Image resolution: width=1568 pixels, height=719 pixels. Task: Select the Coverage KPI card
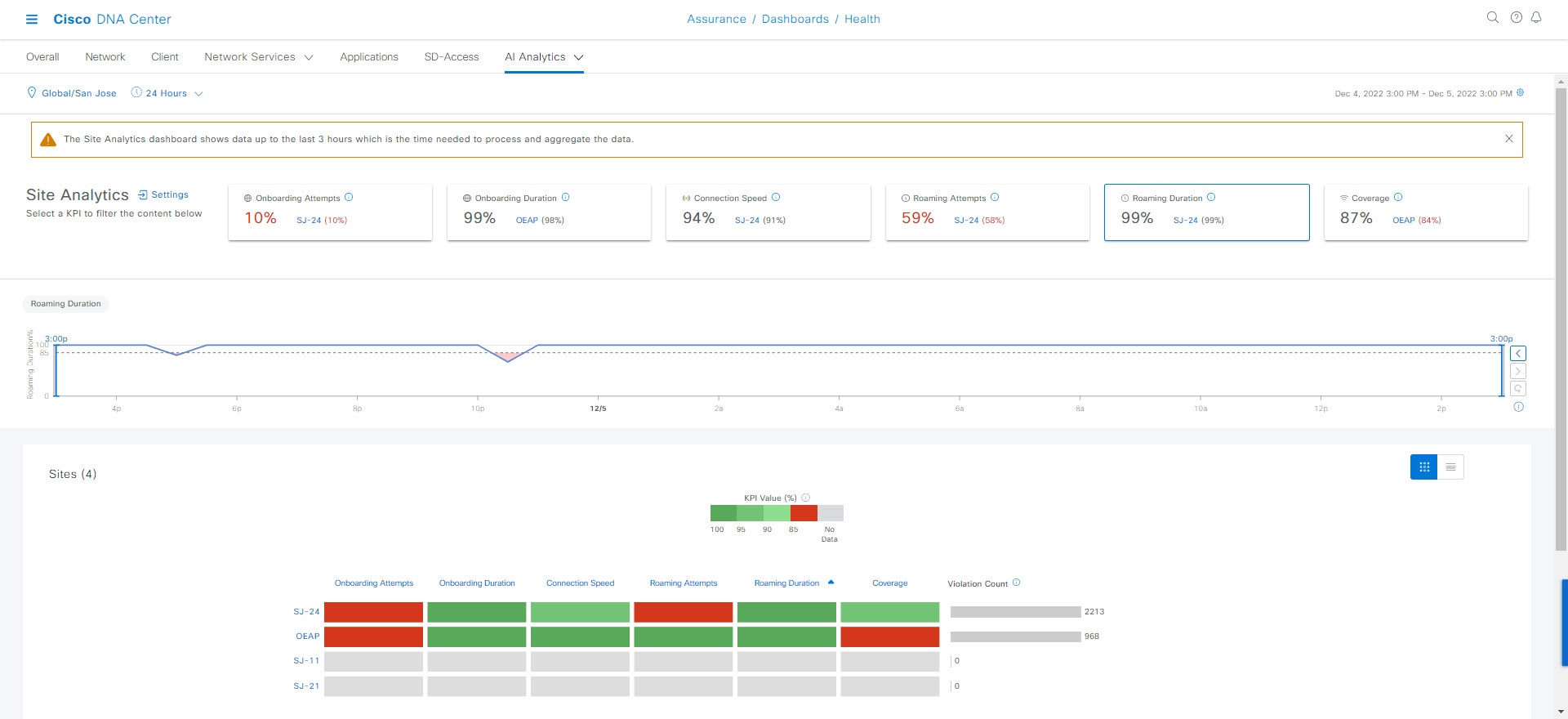point(1426,212)
